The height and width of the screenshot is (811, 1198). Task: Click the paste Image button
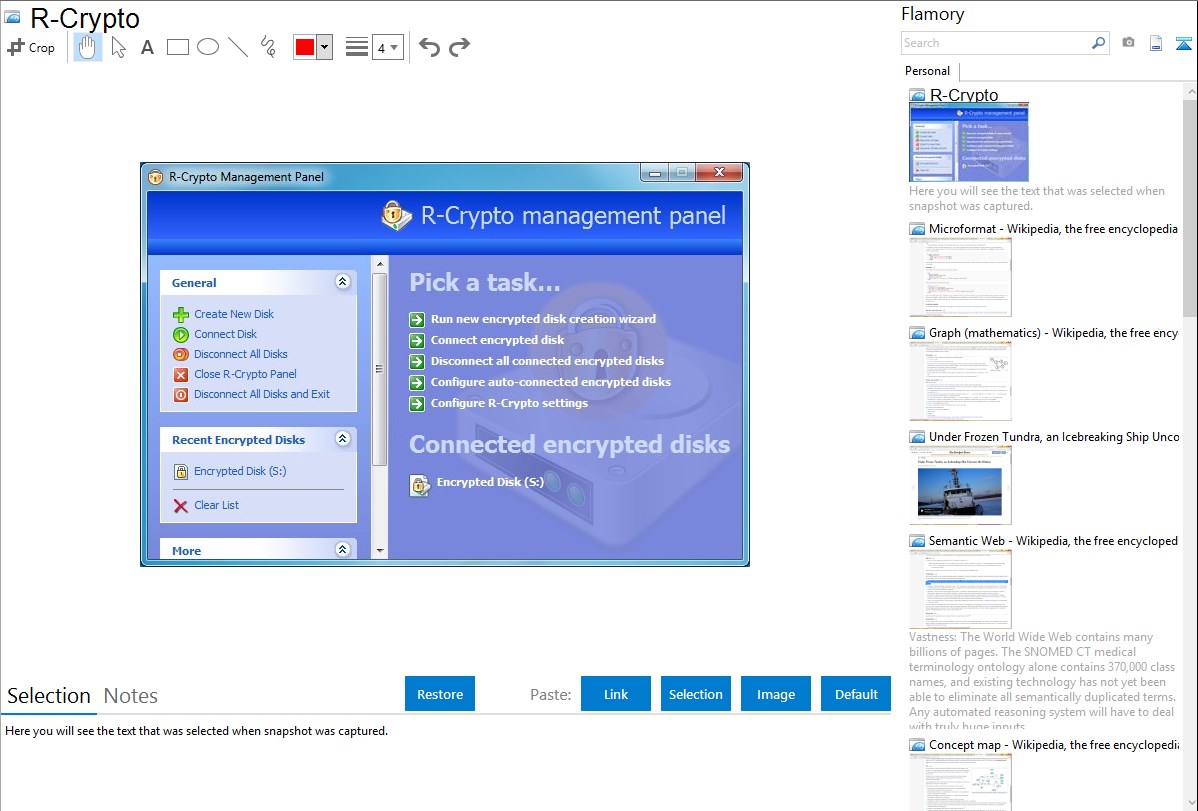pos(776,694)
